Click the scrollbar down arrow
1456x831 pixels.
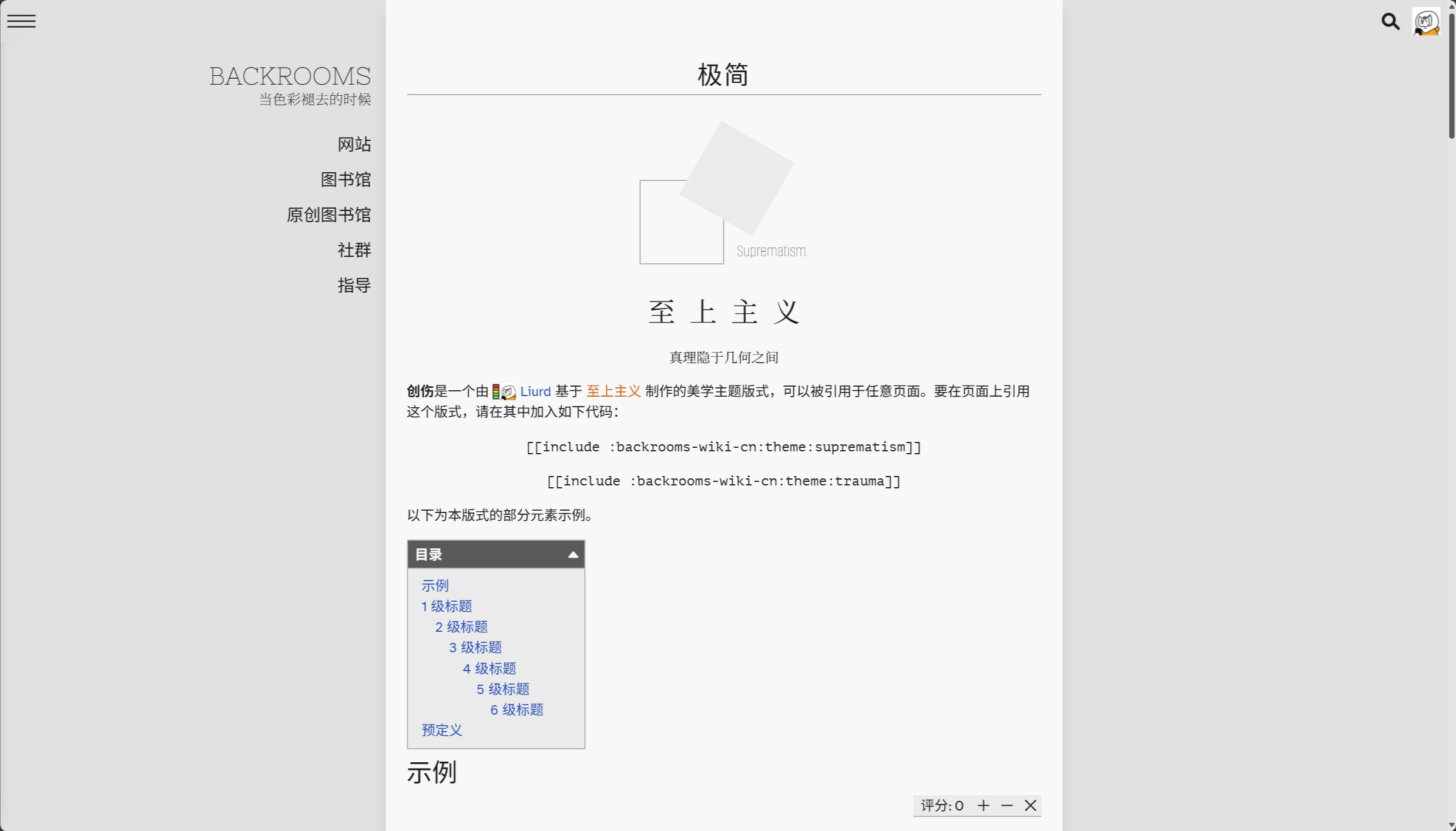click(x=1451, y=826)
